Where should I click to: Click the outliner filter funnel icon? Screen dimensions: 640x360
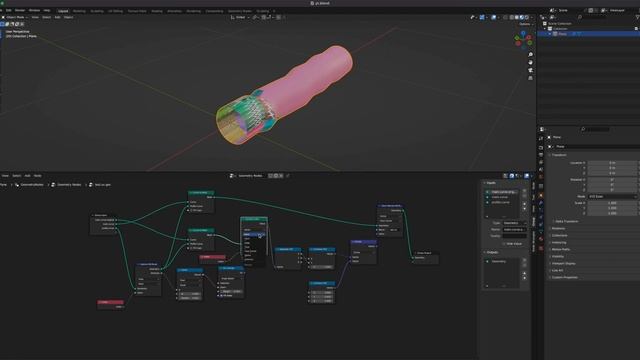[x=637, y=18]
